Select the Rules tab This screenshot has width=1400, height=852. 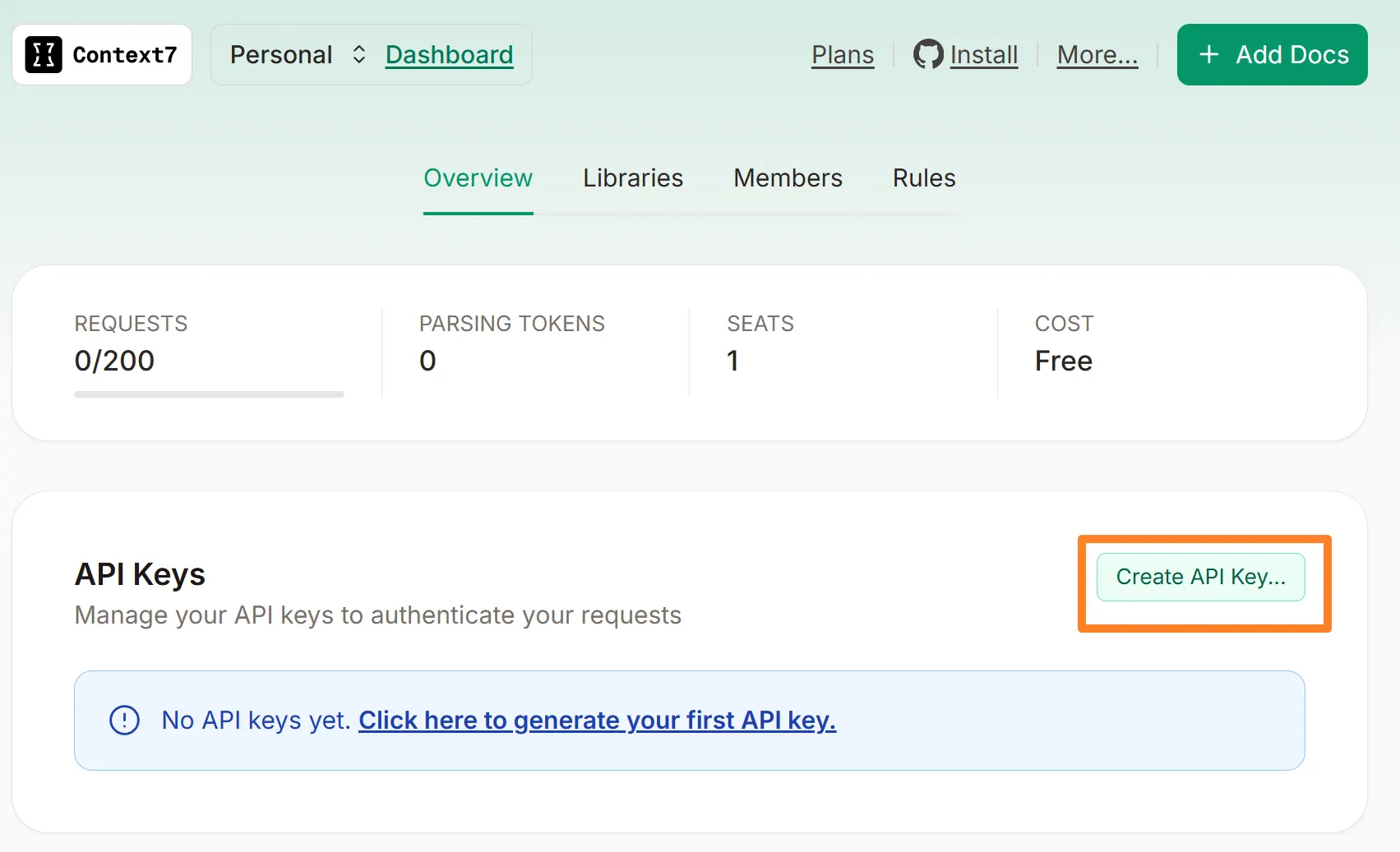(x=924, y=178)
